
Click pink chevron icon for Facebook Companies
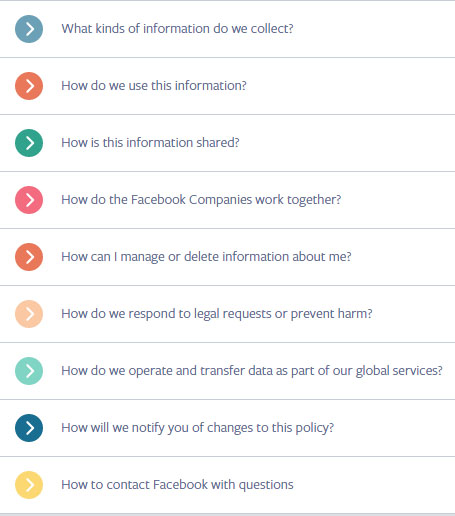pyautogui.click(x=29, y=200)
